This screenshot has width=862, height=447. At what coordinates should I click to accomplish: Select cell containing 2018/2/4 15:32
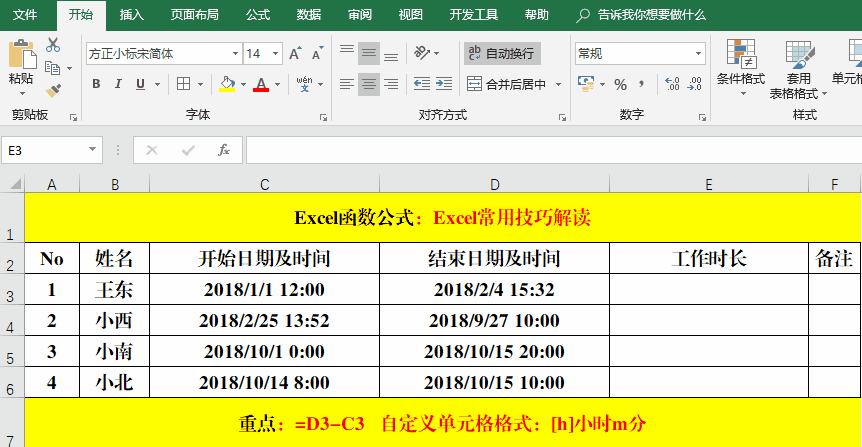(x=495, y=289)
